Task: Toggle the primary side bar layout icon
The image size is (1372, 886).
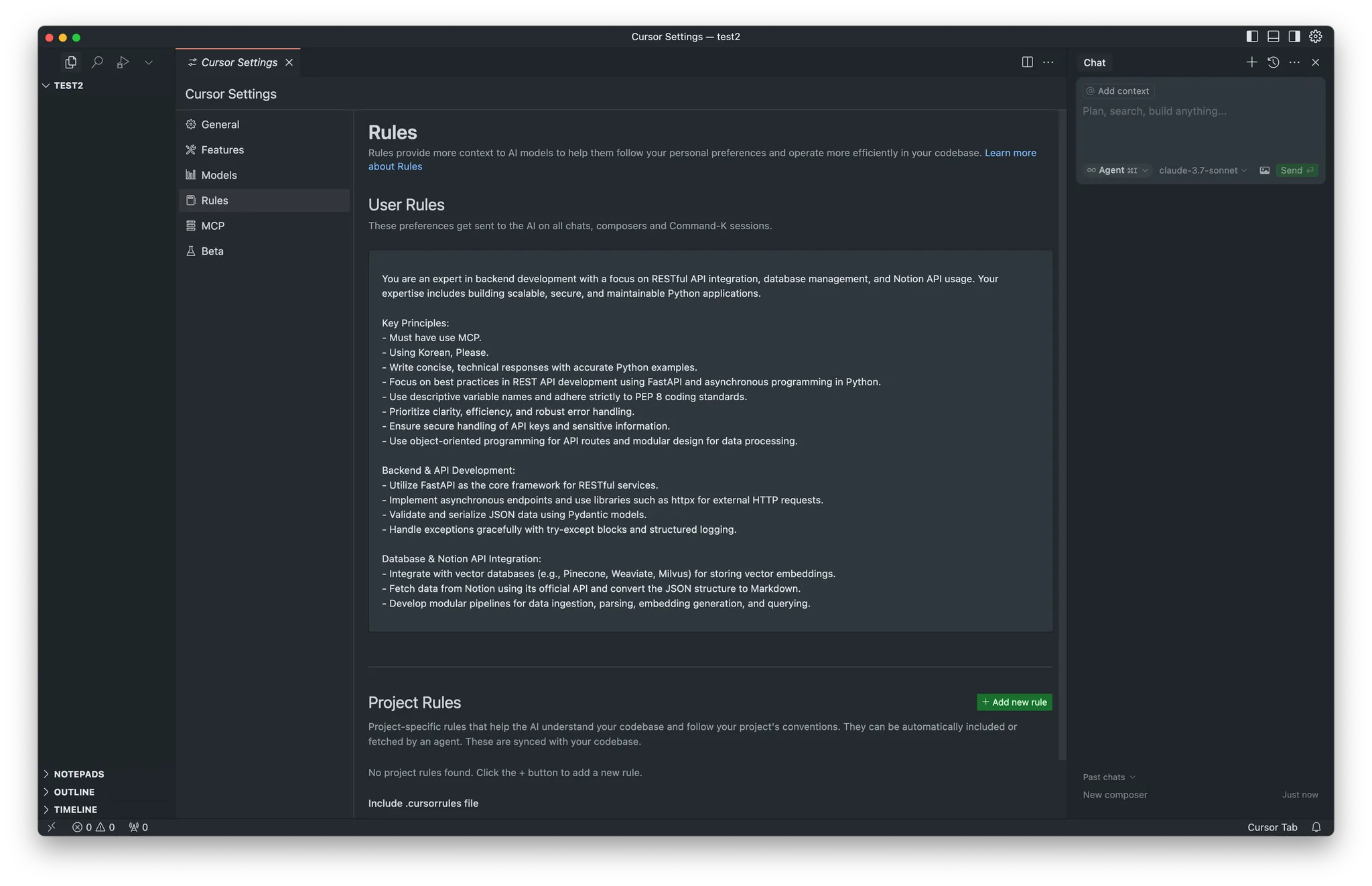Action: 1252,37
